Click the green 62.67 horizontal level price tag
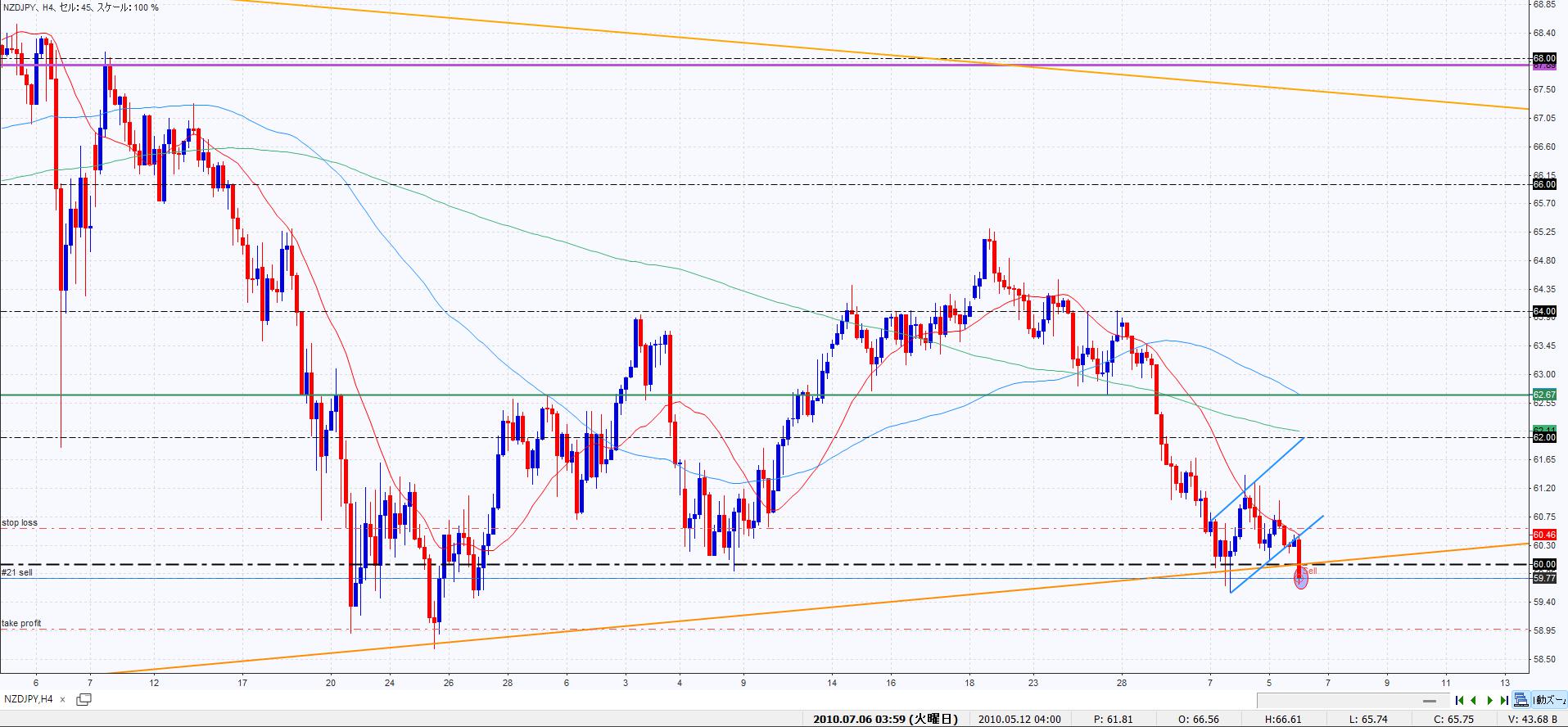This screenshot has width=1568, height=727. (1543, 395)
